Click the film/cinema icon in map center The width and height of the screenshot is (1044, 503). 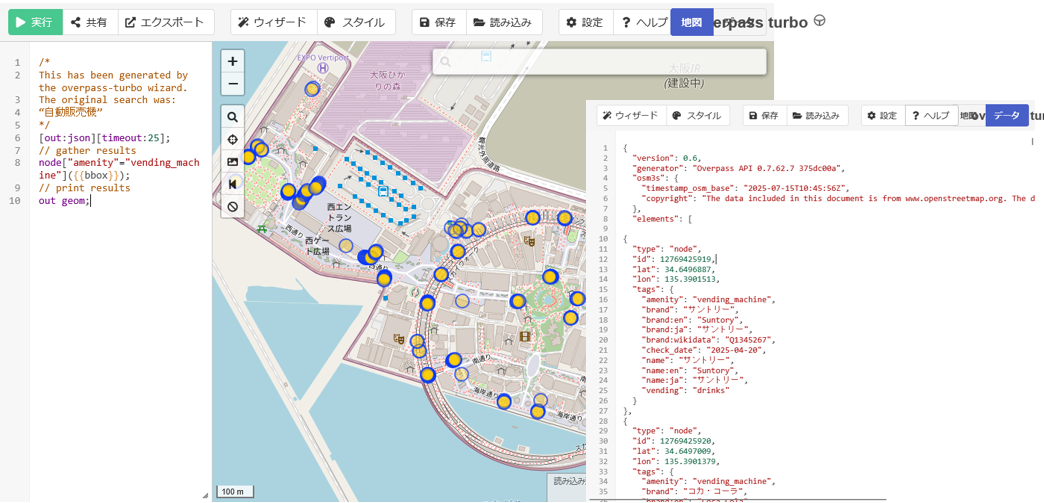[525, 336]
